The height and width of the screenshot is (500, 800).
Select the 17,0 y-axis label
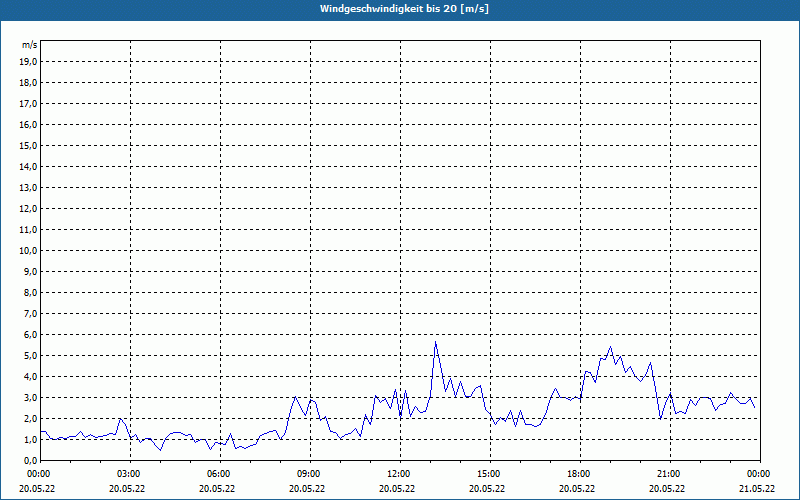coord(29,104)
